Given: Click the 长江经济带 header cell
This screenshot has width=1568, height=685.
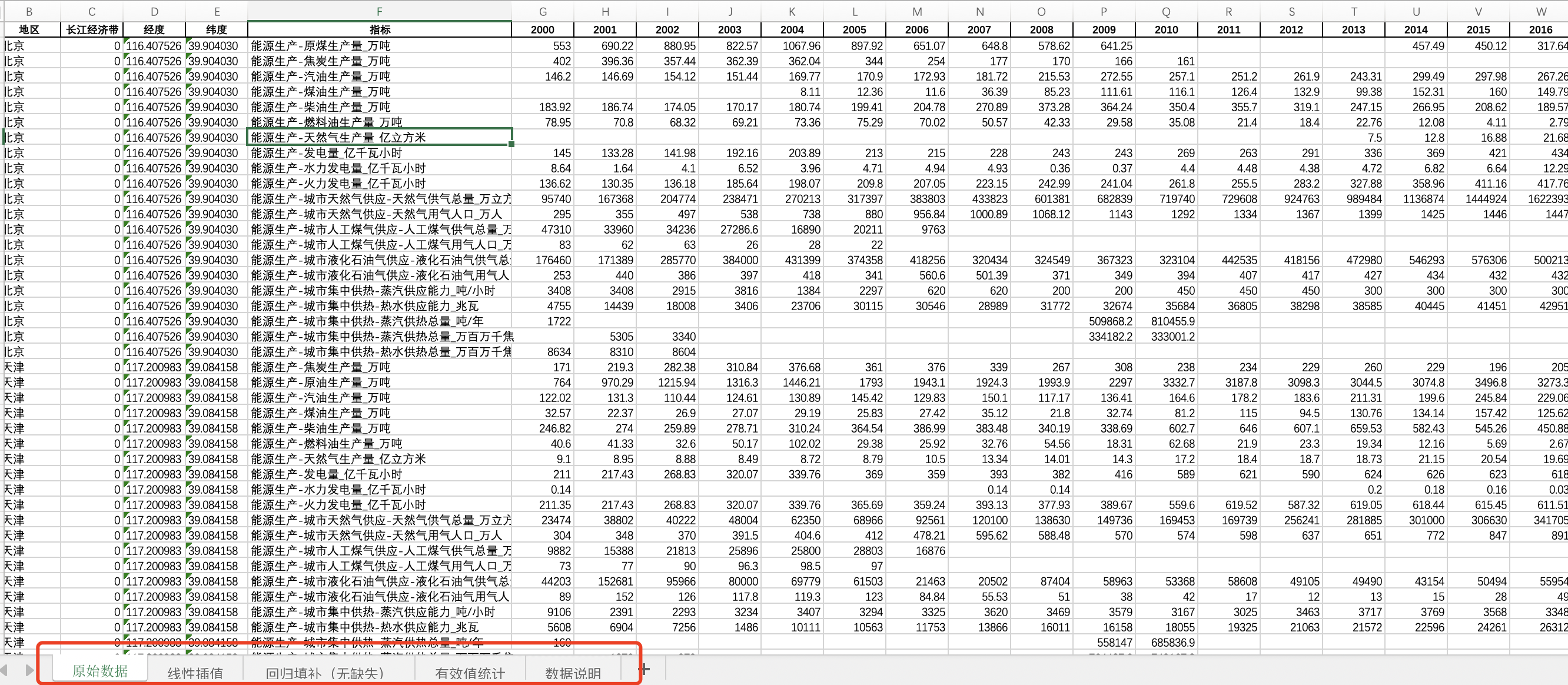Looking at the screenshot, I should (x=92, y=29).
